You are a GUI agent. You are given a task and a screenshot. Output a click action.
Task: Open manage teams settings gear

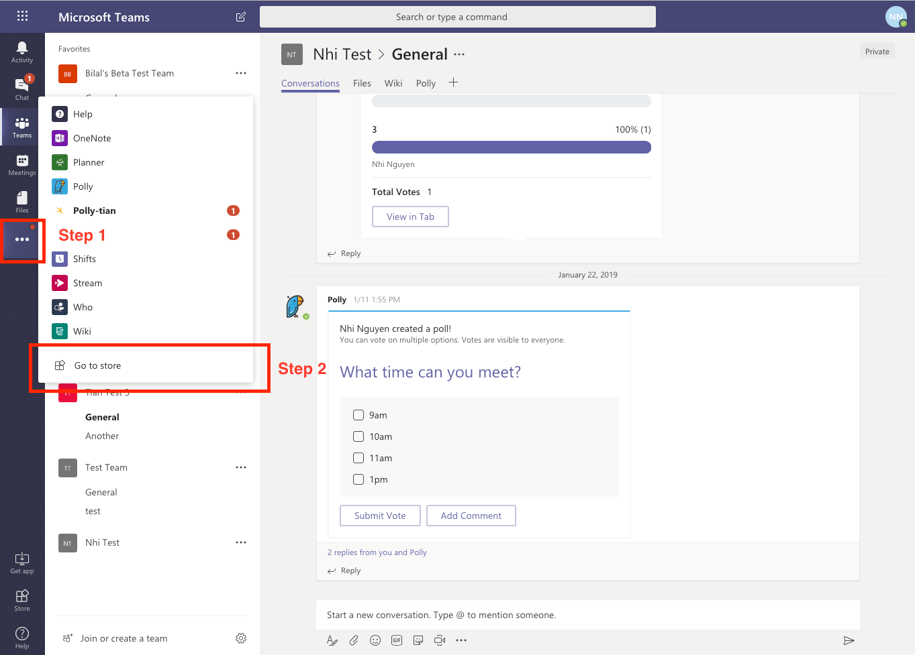point(241,638)
